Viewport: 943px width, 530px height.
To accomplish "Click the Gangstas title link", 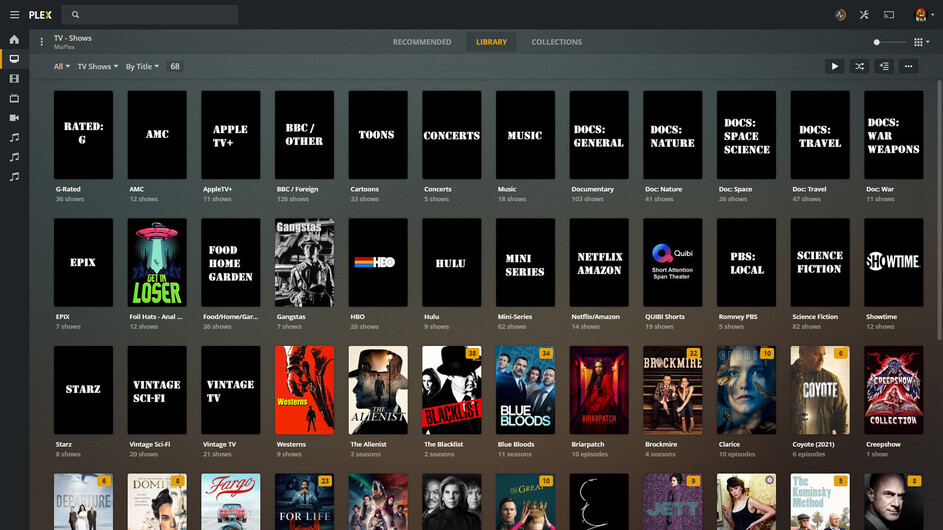I will 291,316.
